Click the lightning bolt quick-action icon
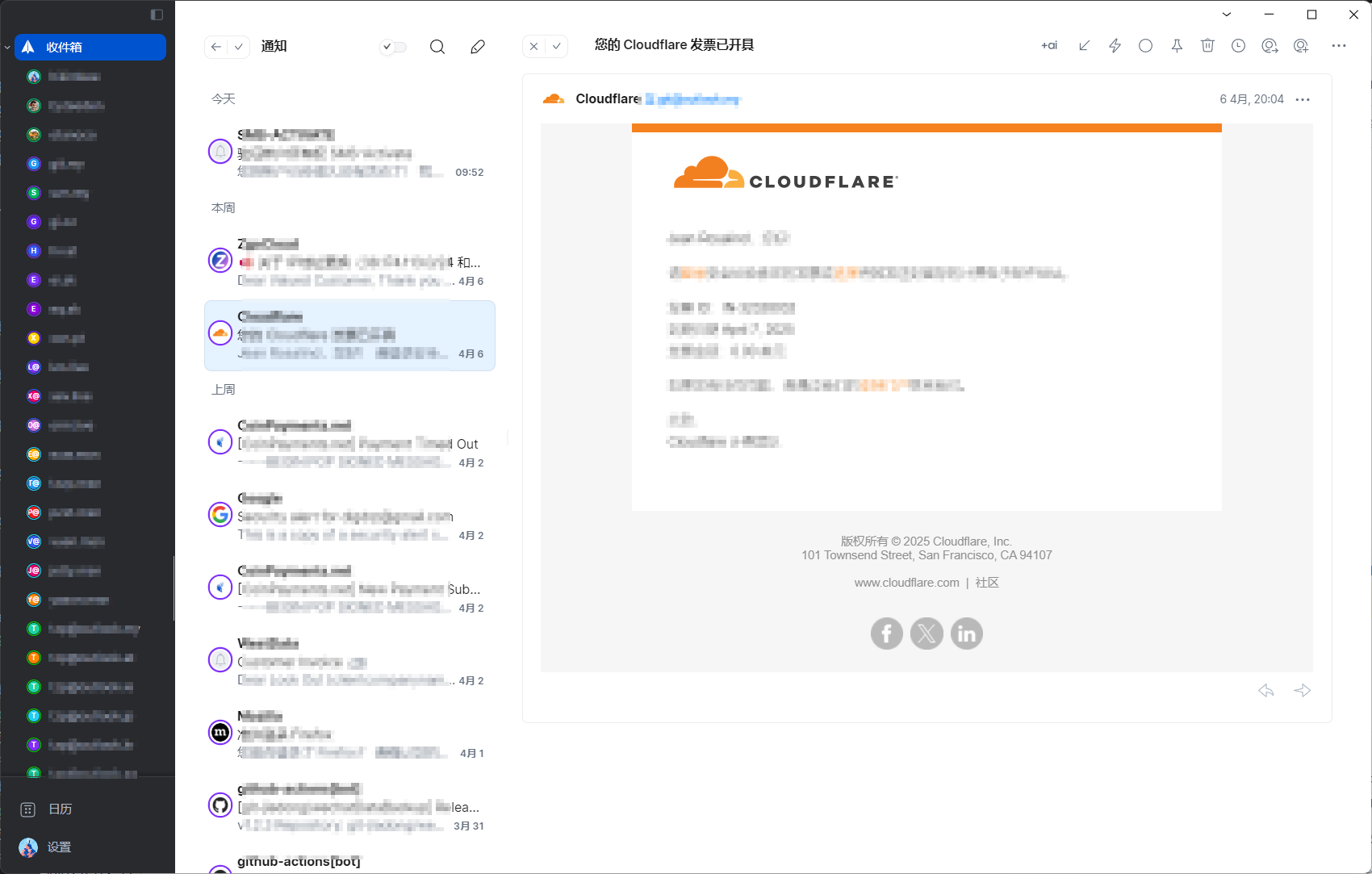This screenshot has width=1372, height=874. pos(1115,46)
